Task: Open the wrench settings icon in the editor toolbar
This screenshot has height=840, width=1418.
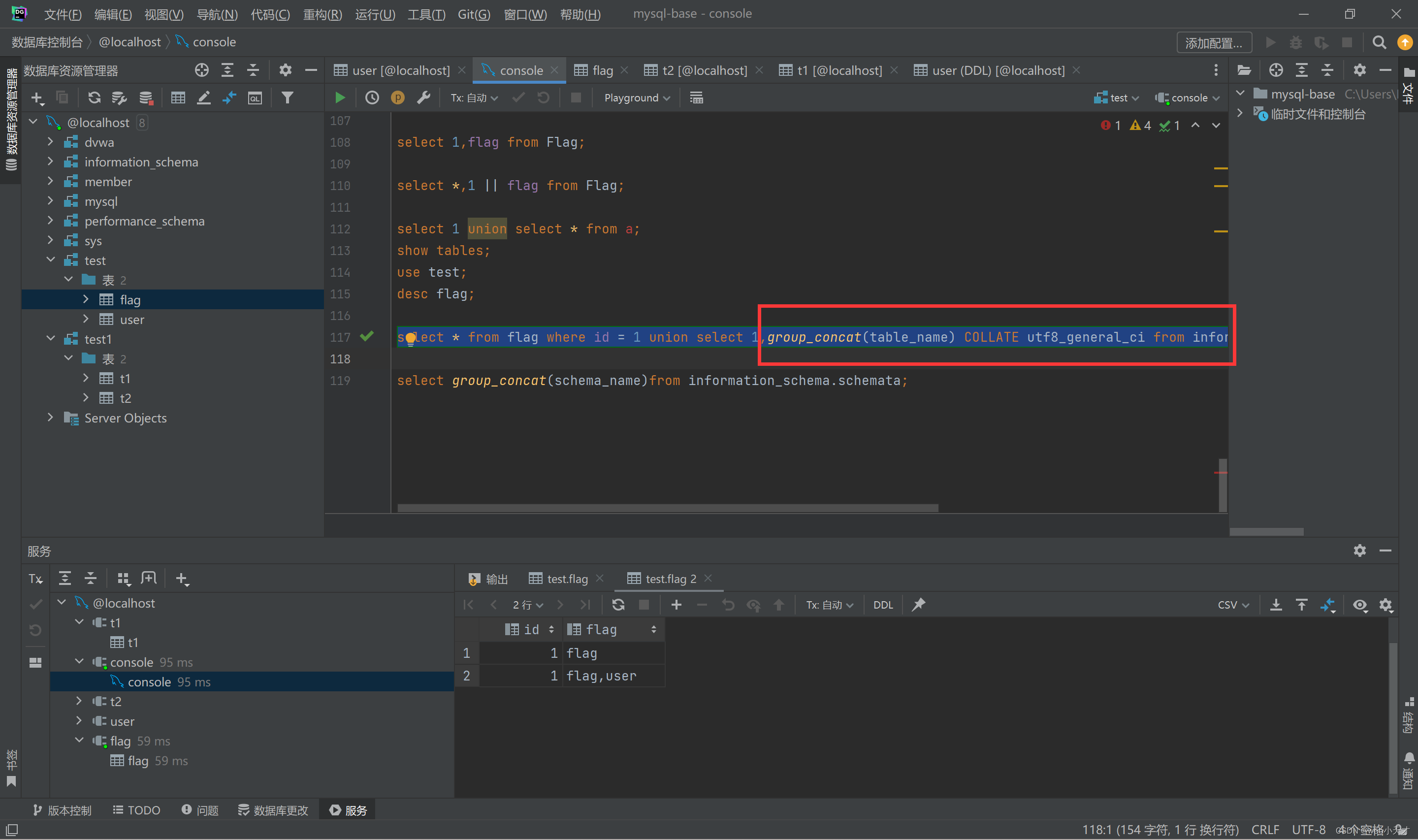Action: coord(424,98)
